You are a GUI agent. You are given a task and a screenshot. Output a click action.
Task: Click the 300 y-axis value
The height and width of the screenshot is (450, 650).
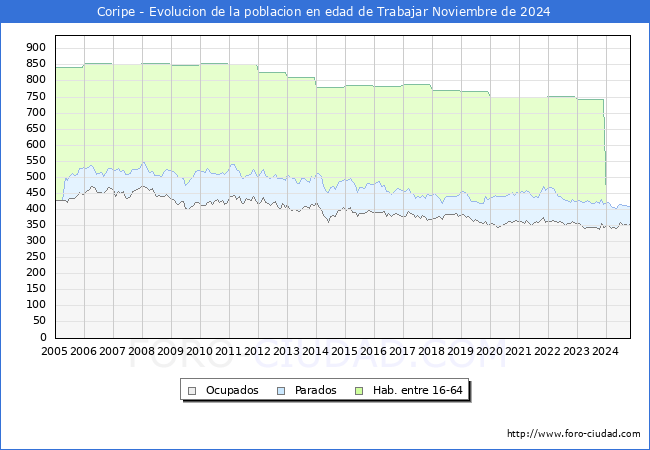point(36,241)
